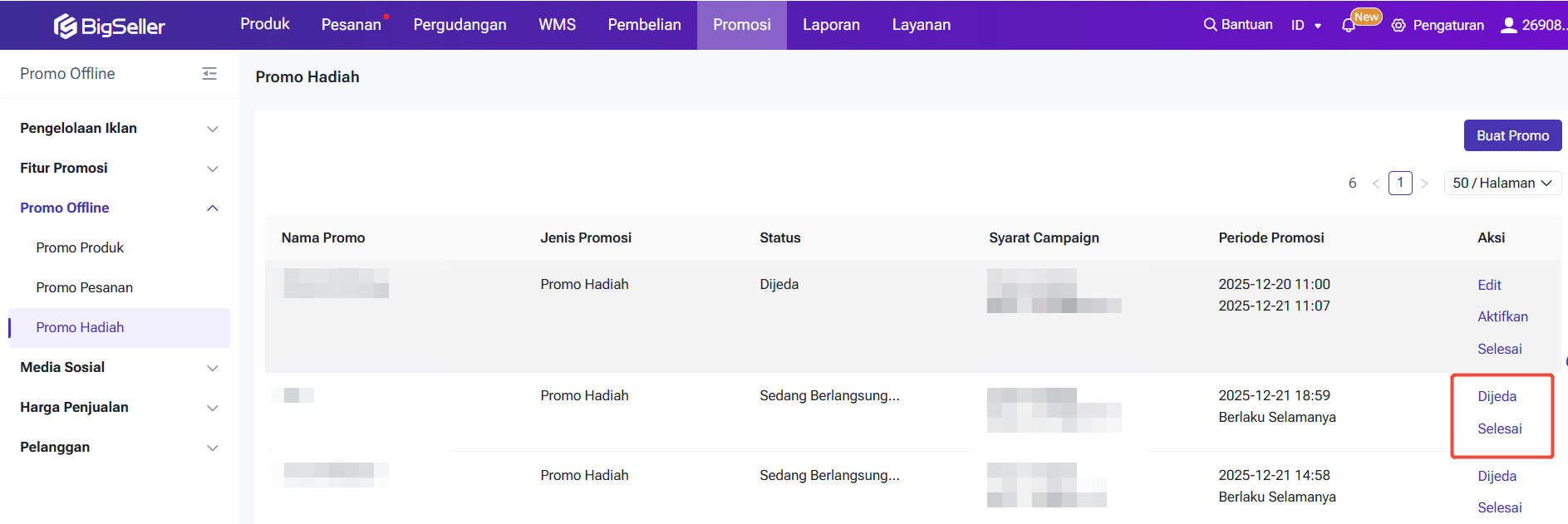
Task: Open the notification bell
Action: [1349, 26]
